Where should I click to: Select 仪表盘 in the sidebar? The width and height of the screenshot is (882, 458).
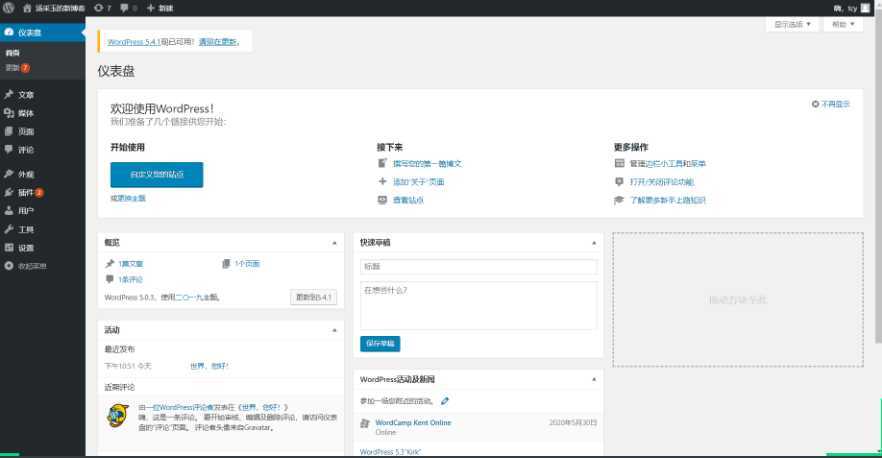(43, 33)
